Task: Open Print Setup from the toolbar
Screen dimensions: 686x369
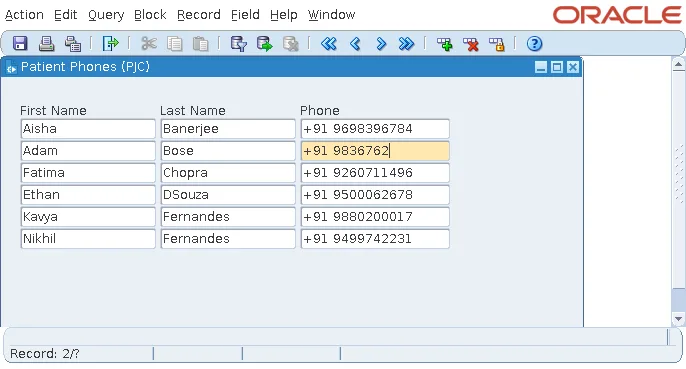Action: click(73, 44)
